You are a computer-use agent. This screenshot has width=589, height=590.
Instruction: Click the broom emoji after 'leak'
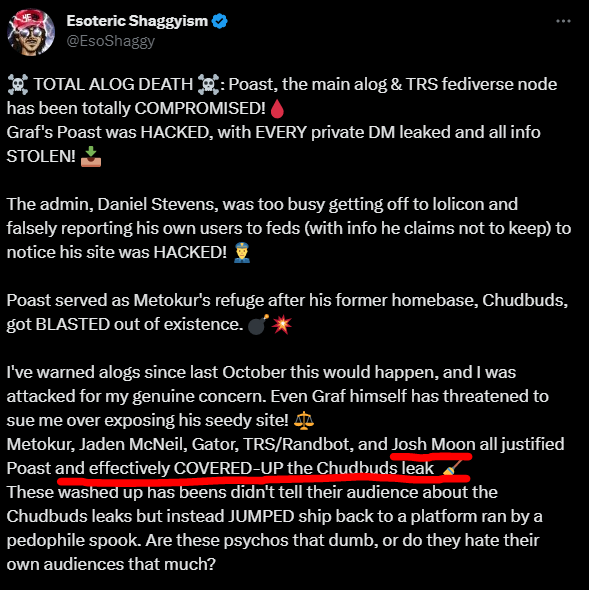[452, 469]
